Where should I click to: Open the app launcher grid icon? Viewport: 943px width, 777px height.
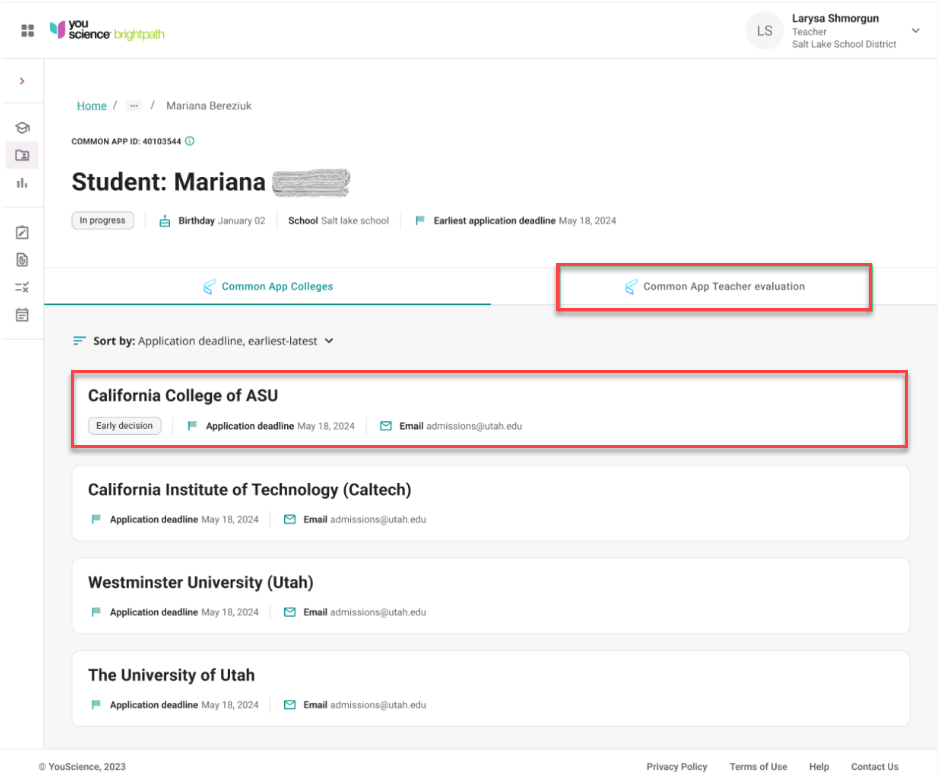(28, 31)
